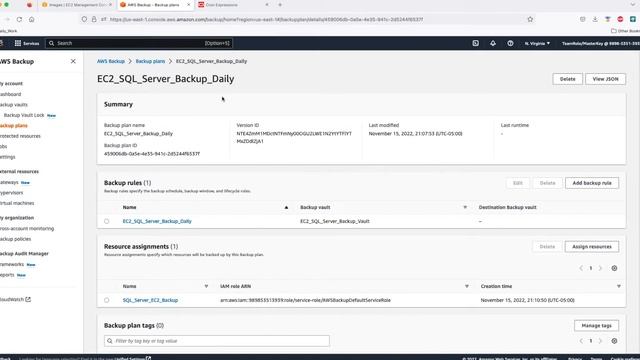This screenshot has height=360, width=640.
Task: Select the EC2_SQL_Server_Backup_Daily rule radio button
Action: tap(107, 221)
